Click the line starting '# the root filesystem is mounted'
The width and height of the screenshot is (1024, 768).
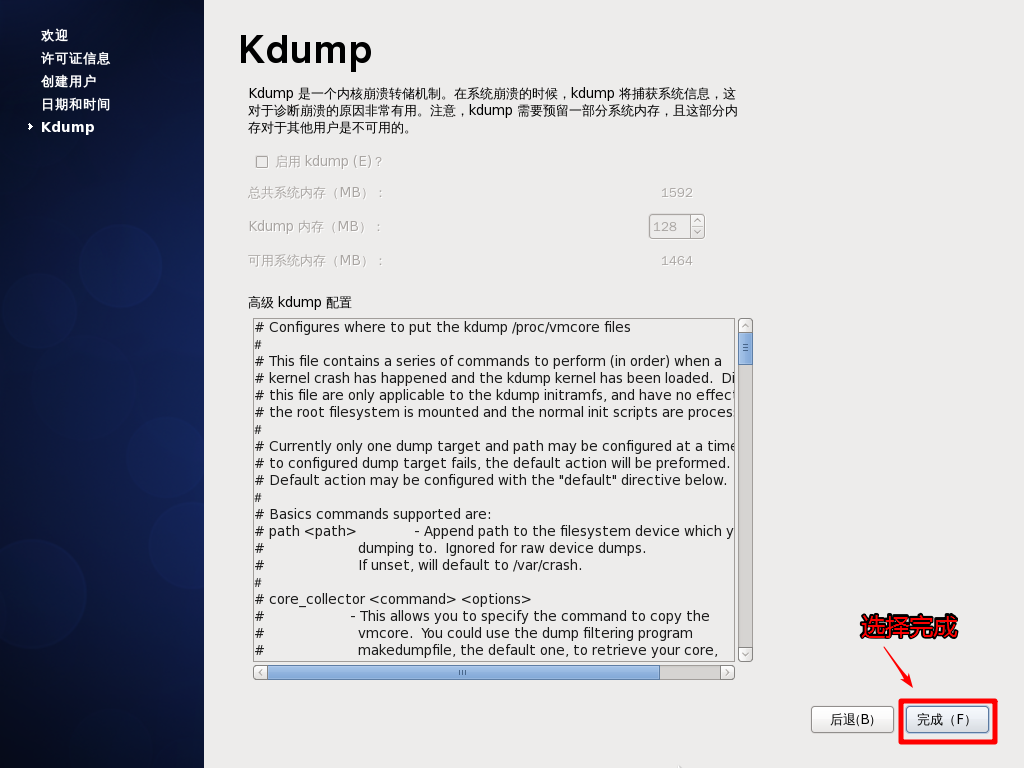point(494,412)
